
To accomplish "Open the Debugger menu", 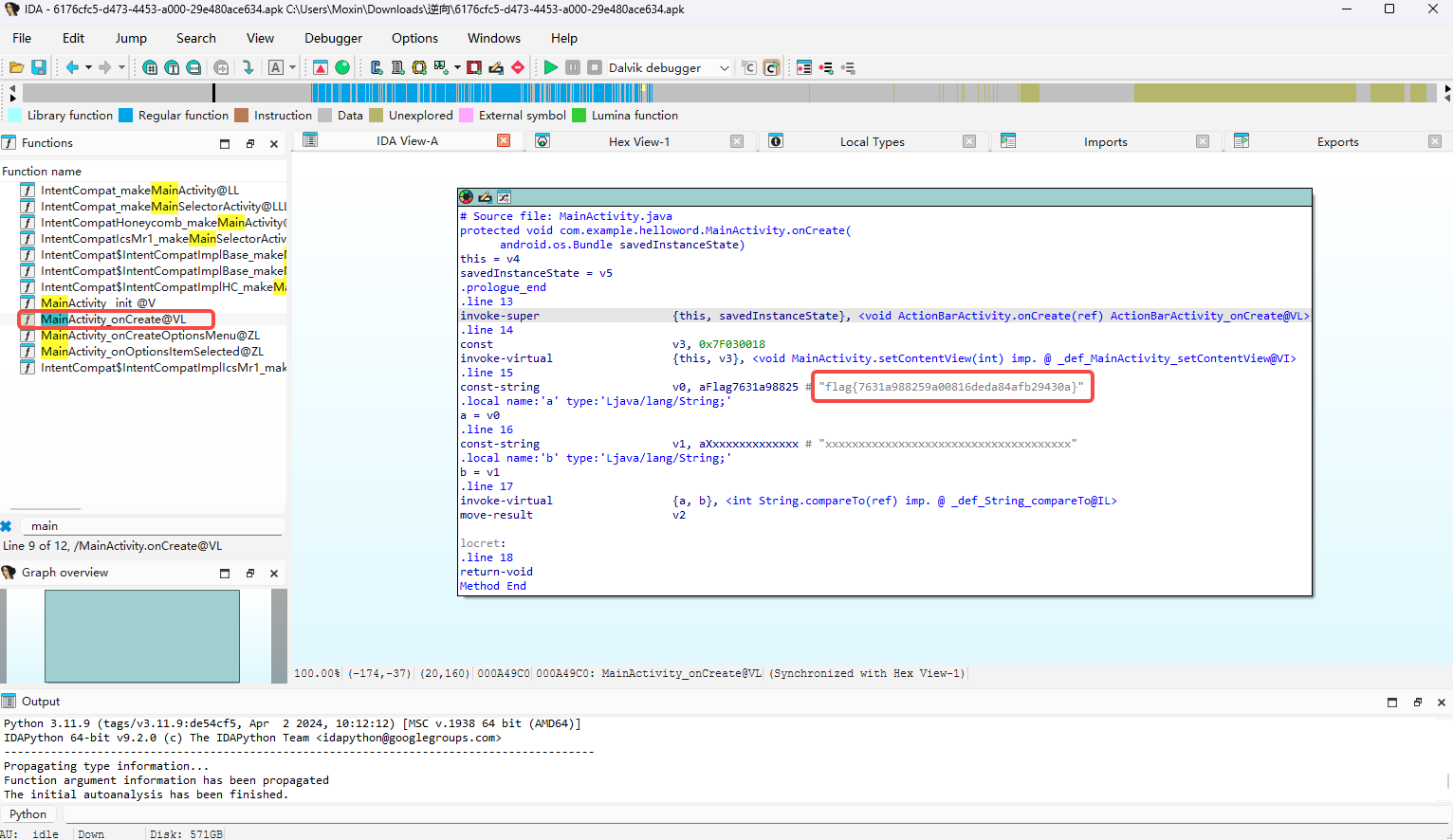I will click(333, 38).
